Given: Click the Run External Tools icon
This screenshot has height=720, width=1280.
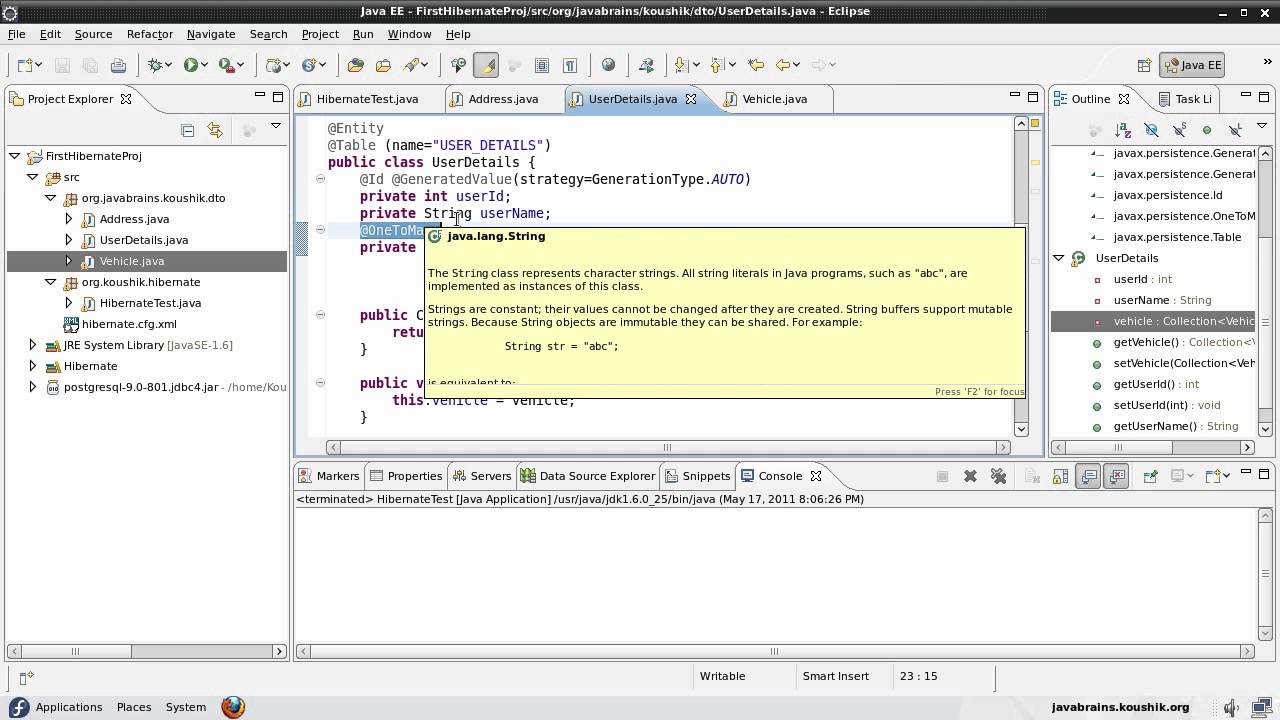Looking at the screenshot, I should [x=227, y=65].
